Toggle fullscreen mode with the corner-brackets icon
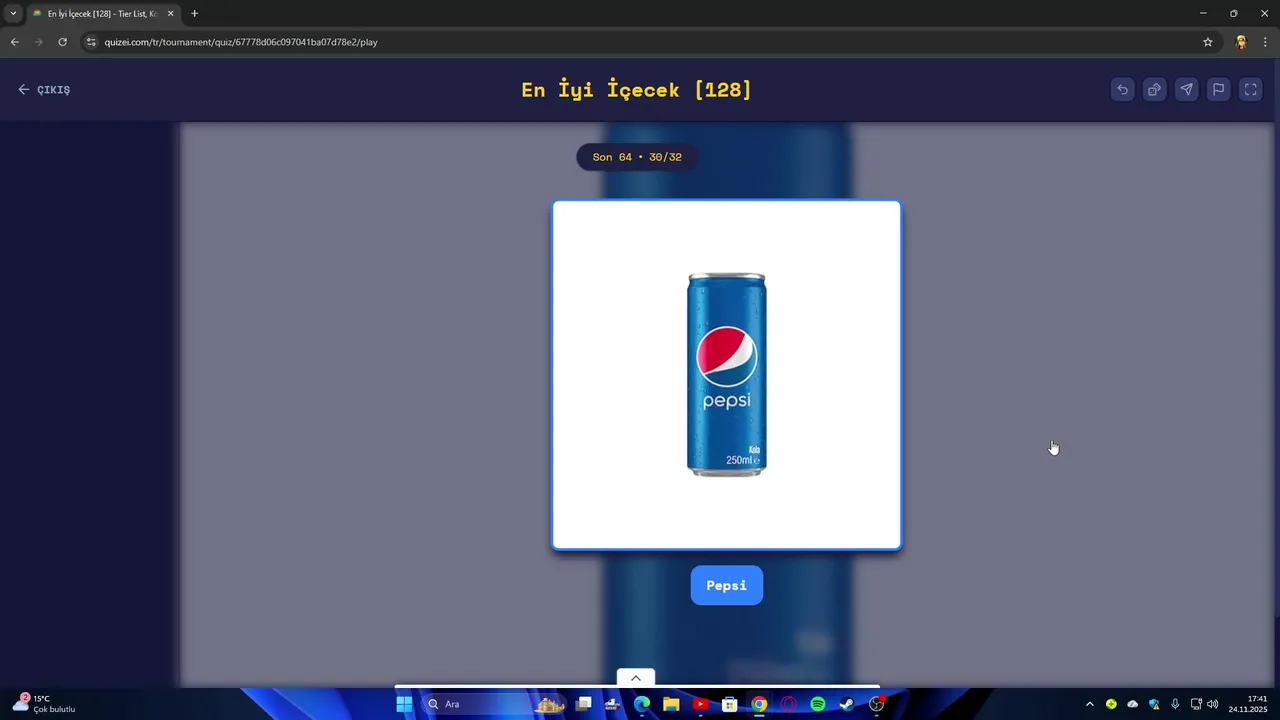Screen dimensions: 1280x720 pyautogui.click(x=1250, y=89)
